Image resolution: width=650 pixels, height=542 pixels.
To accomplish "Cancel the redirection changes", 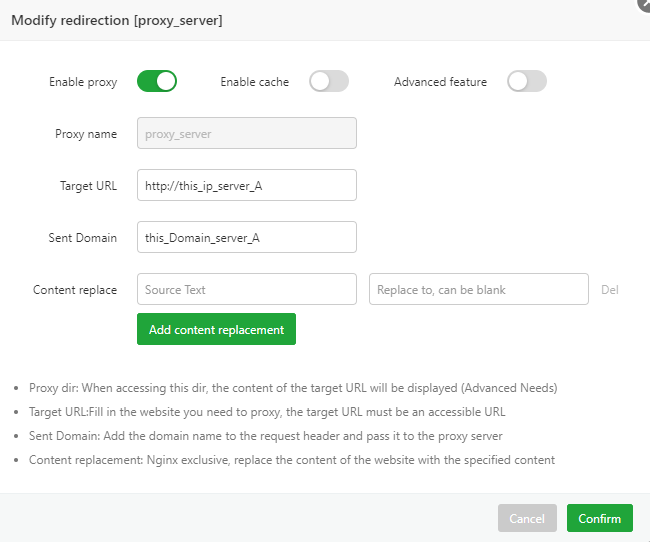I will pyautogui.click(x=527, y=518).
